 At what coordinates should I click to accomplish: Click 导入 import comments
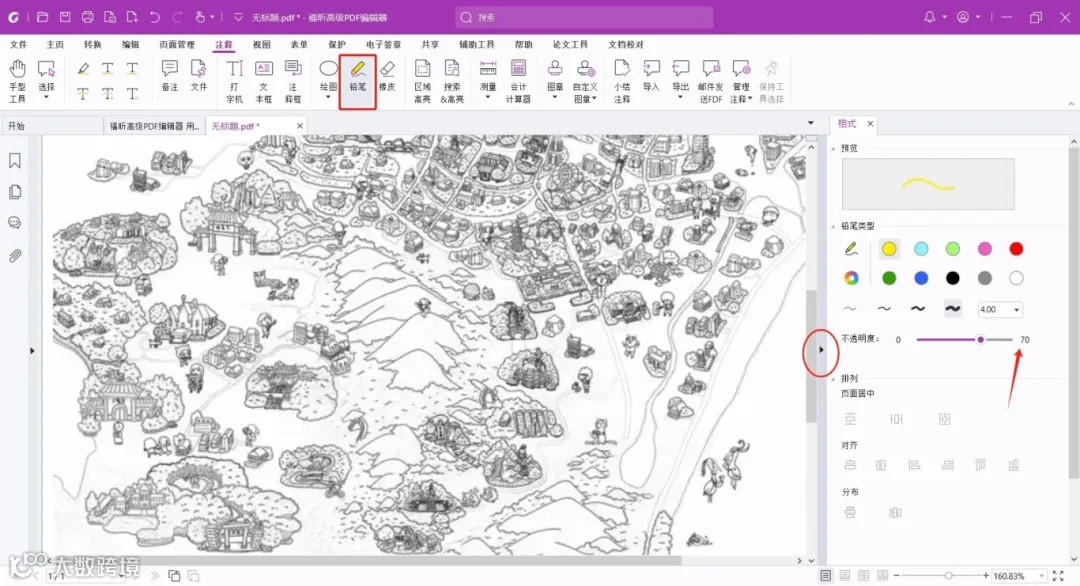tap(651, 76)
